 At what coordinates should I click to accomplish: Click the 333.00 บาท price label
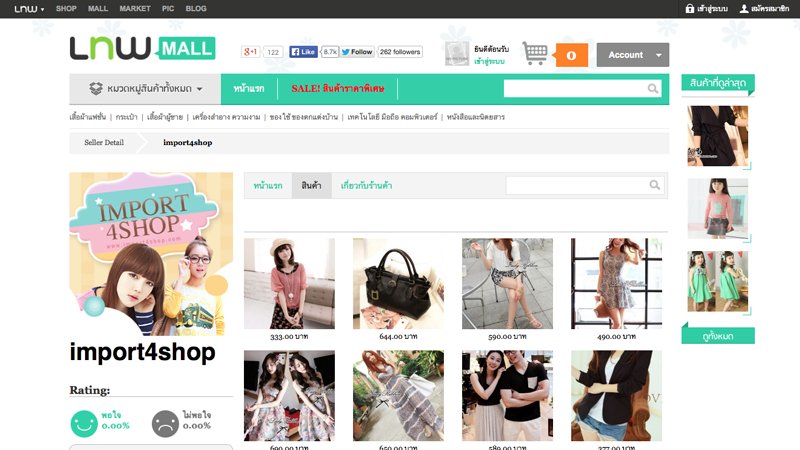click(289, 337)
